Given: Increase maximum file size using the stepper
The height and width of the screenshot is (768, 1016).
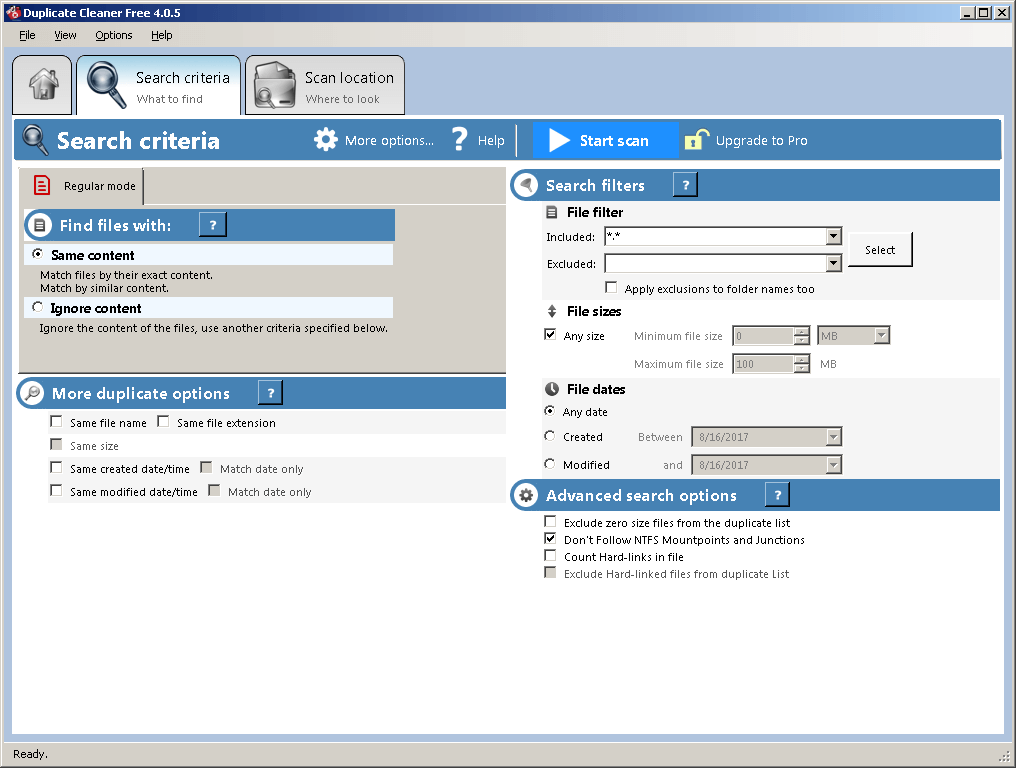Looking at the screenshot, I should pos(799,359).
